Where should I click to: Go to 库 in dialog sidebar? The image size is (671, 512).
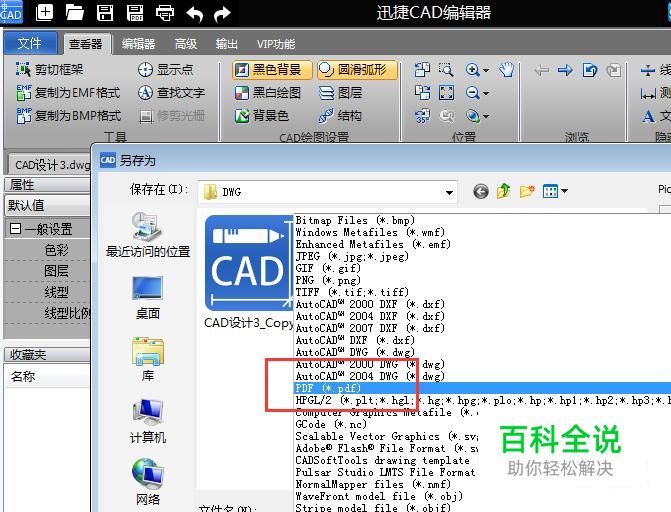(x=148, y=359)
